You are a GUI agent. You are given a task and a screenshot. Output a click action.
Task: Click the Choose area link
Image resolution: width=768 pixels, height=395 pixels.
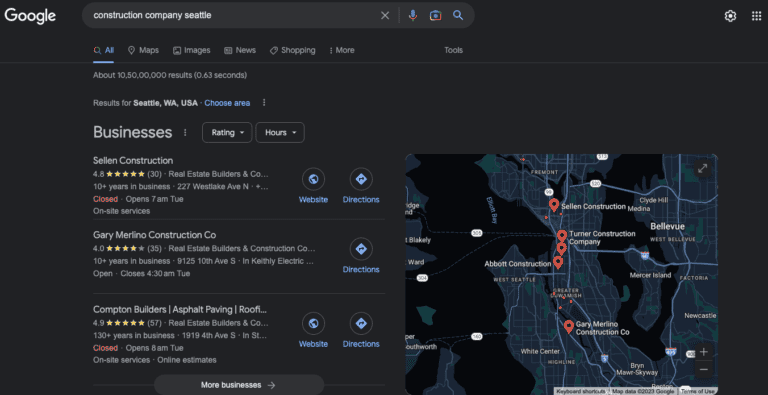click(x=227, y=103)
